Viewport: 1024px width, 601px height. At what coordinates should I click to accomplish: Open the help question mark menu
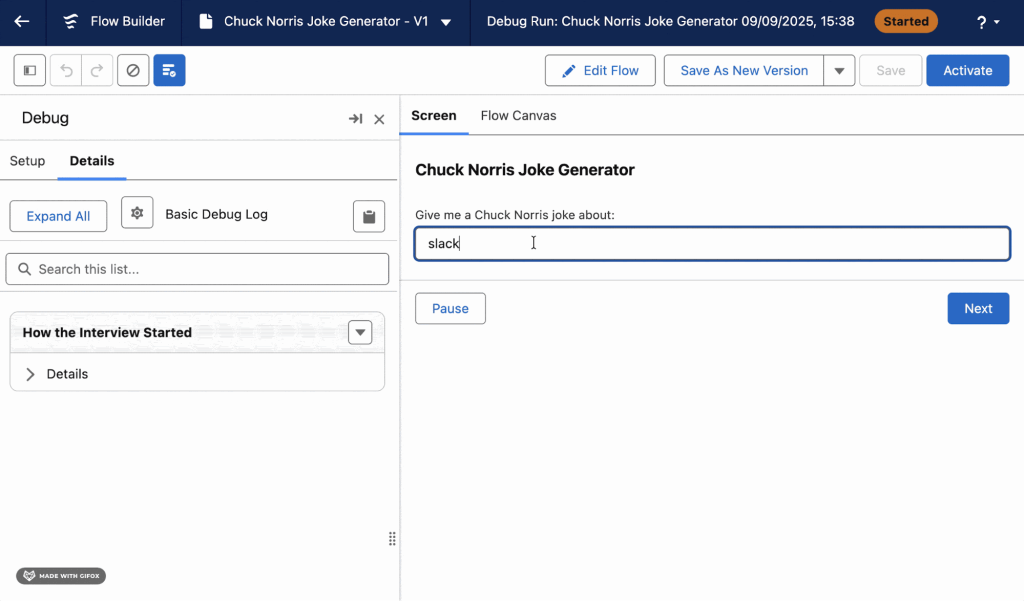click(987, 22)
